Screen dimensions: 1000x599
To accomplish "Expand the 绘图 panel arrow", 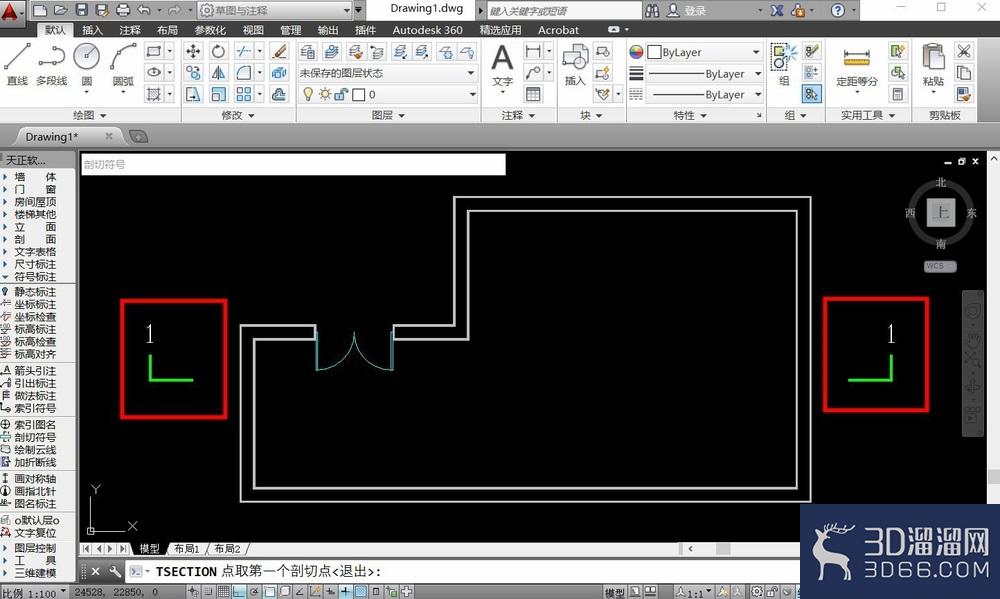I will [x=103, y=115].
